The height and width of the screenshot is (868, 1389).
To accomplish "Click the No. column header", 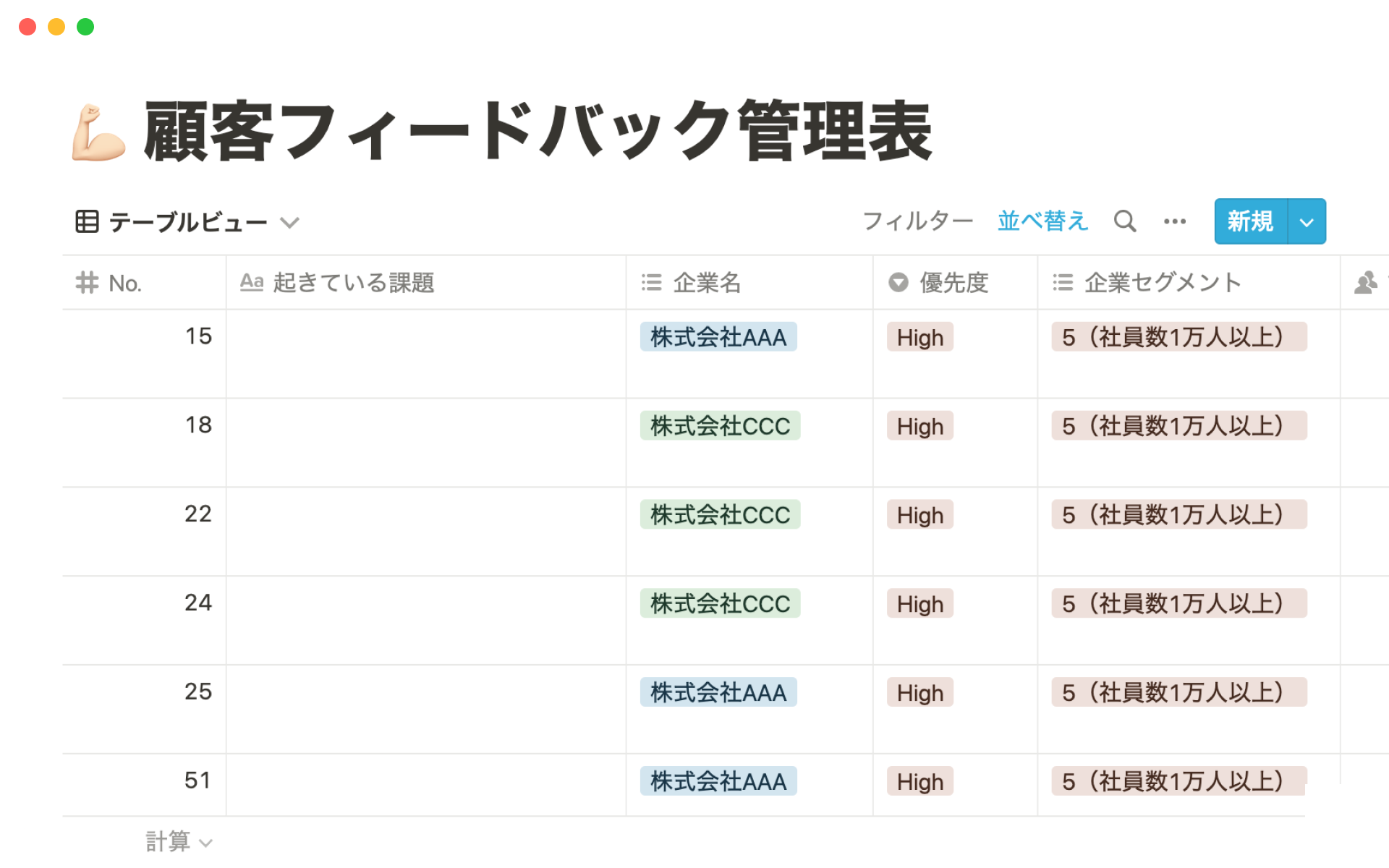I will point(124,283).
